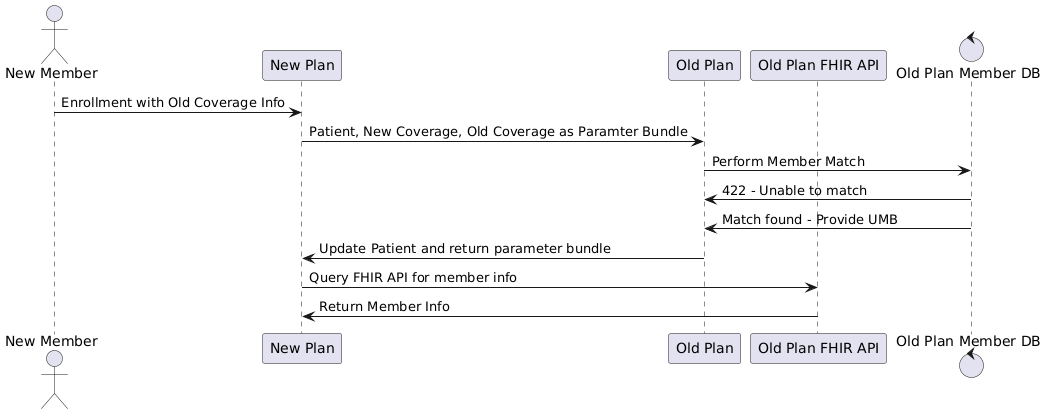Viewport: 1047px width, 414px height.
Task: Select the 'Match found - Provide UMB' message
Action: coord(809,219)
